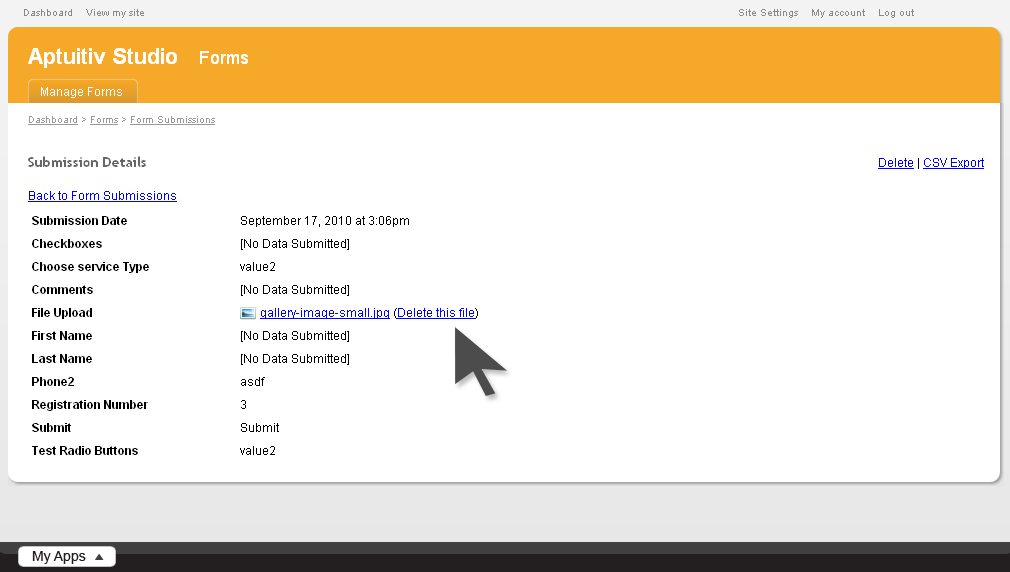Click the Submission Details heading
Image resolution: width=1010 pixels, height=572 pixels.
87,162
